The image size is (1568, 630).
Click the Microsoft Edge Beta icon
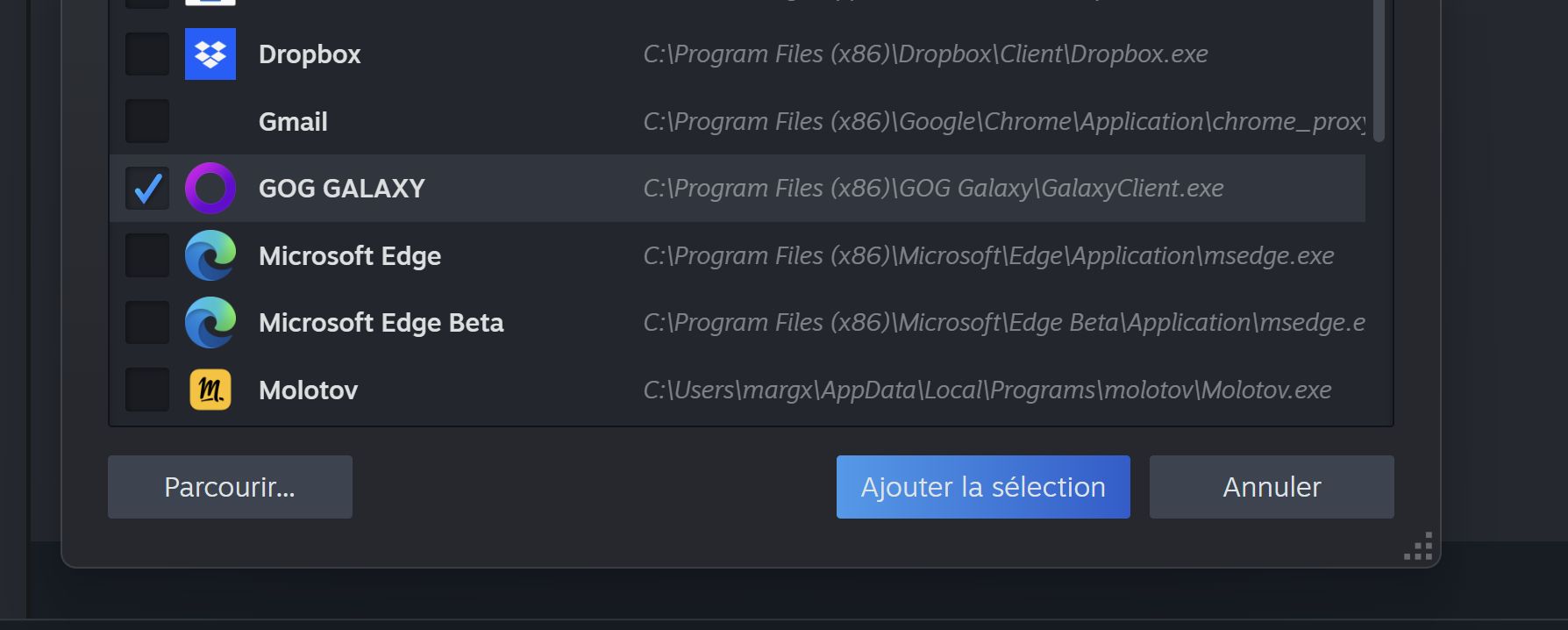point(210,323)
